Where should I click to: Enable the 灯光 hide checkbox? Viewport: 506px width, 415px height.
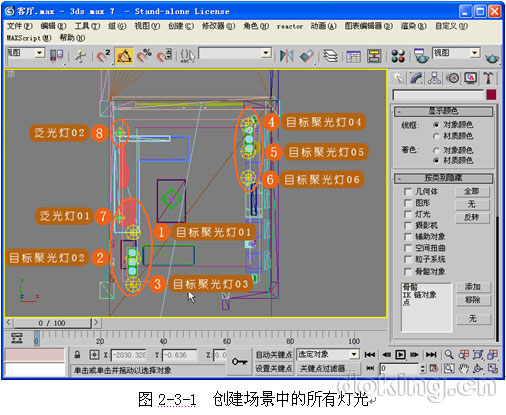[407, 214]
